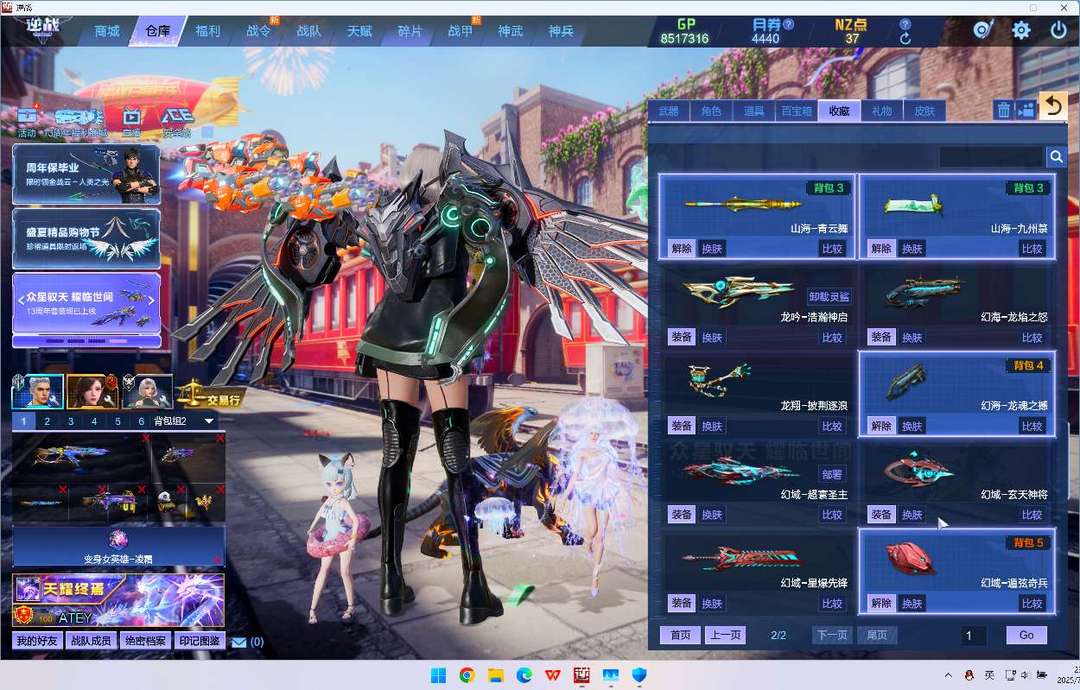The width and height of the screenshot is (1080, 690).
Task: Open the 战令 battle pass menu
Action: (258, 31)
